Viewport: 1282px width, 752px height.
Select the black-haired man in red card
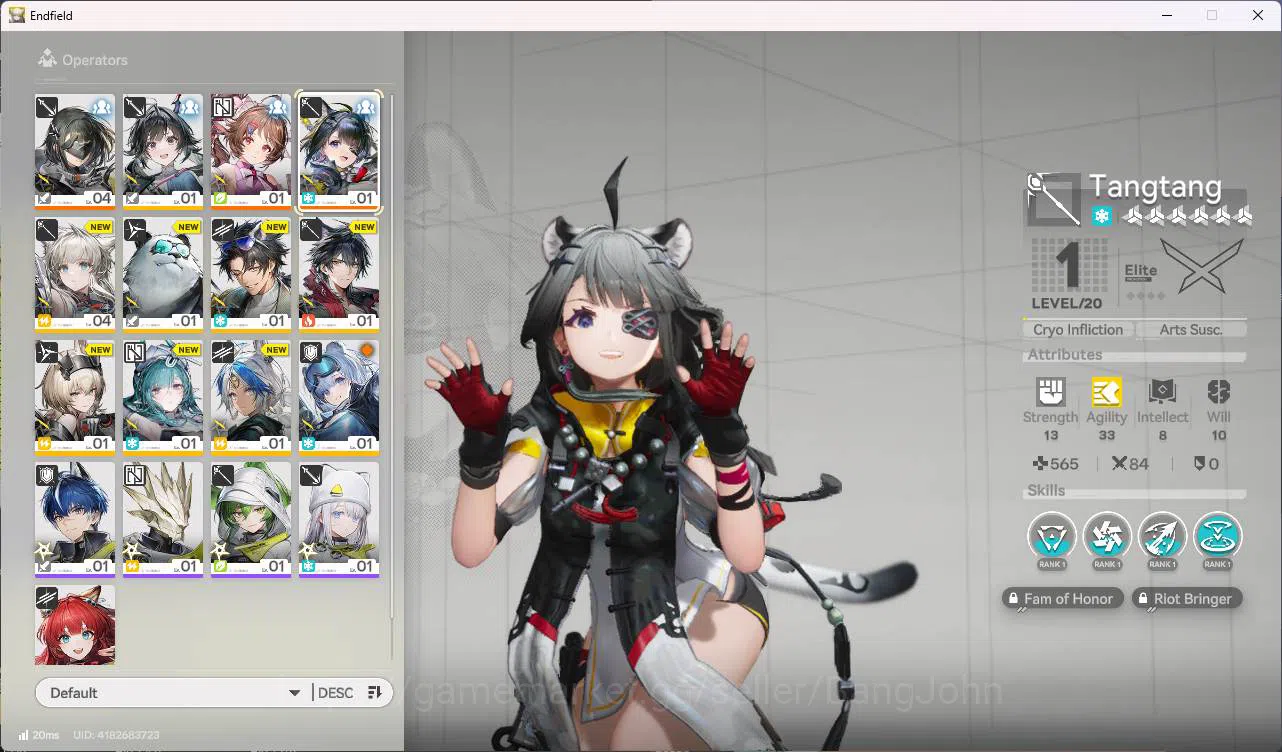339,275
